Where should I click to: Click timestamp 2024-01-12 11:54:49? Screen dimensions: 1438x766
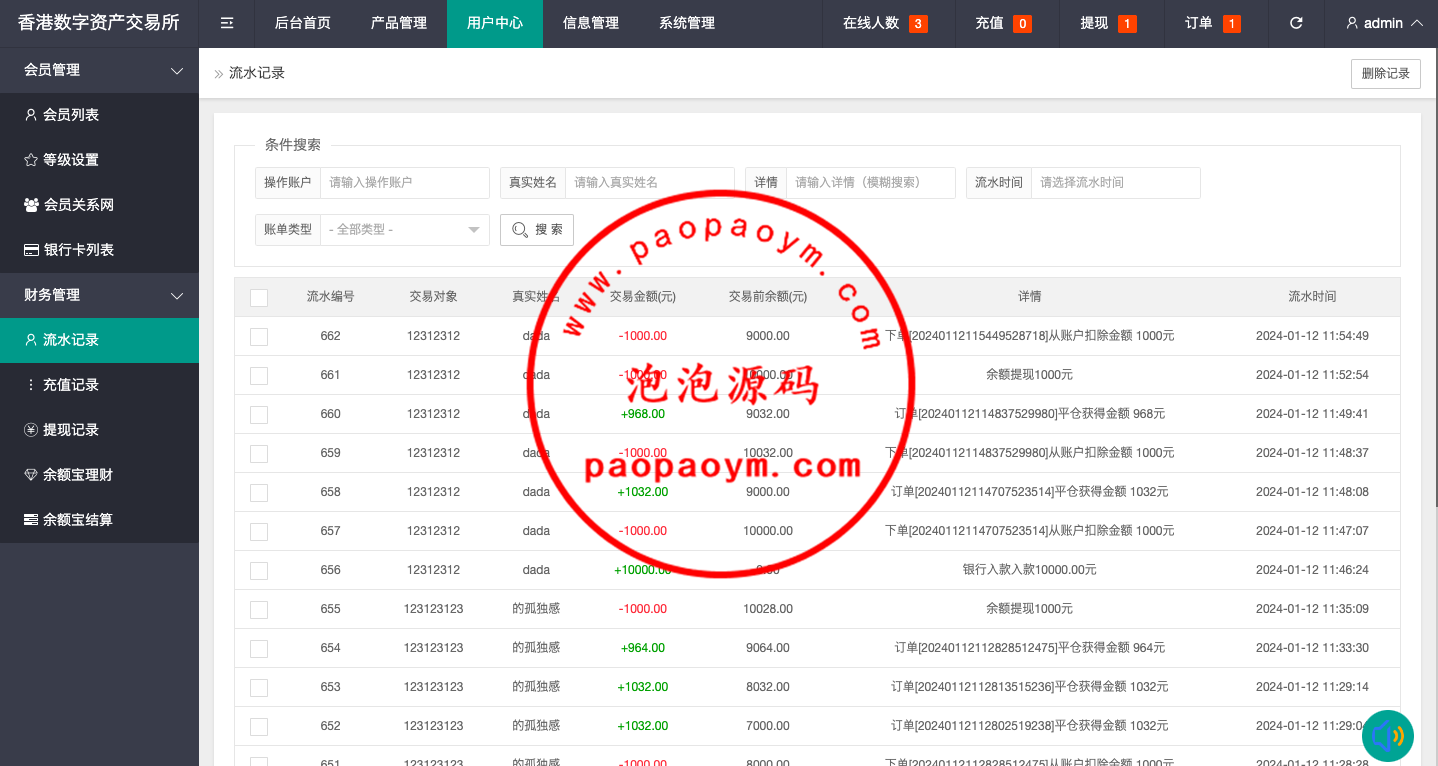click(1312, 336)
